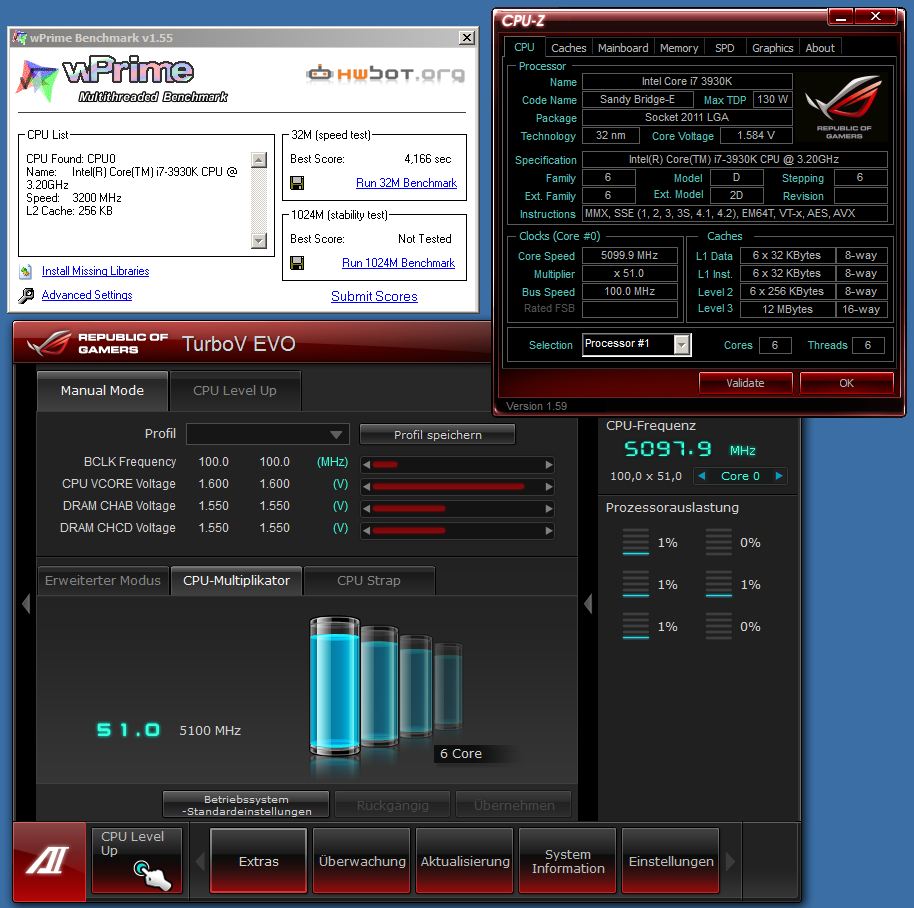Open the System Information button
The height and width of the screenshot is (908, 914).
[568, 861]
